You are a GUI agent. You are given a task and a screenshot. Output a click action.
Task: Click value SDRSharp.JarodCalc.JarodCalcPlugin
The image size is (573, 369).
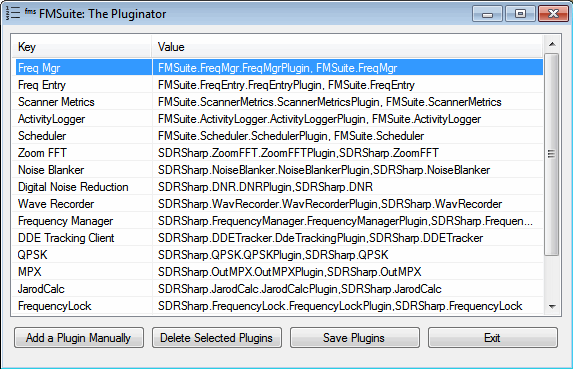point(299,289)
